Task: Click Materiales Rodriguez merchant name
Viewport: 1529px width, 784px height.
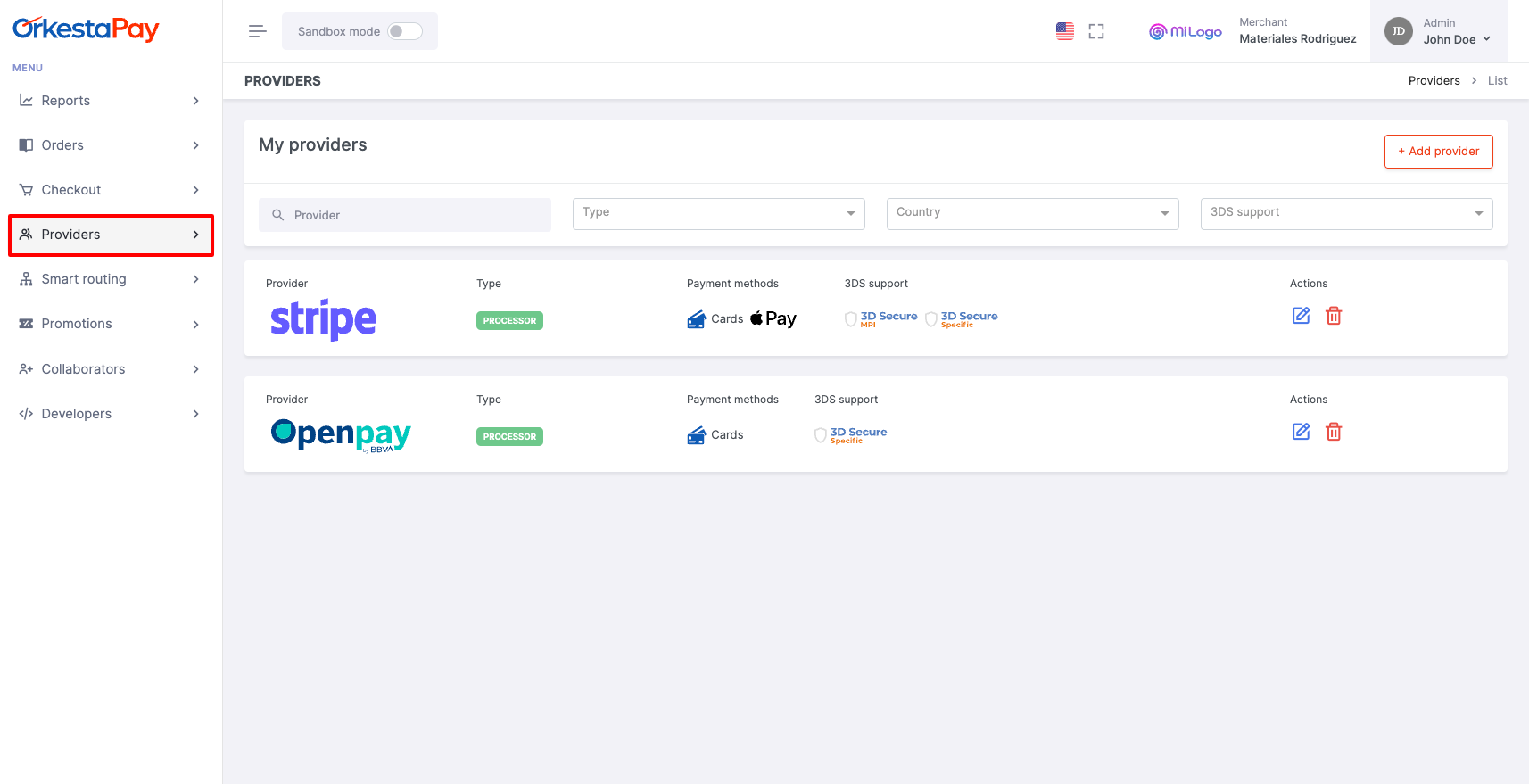Action: (1297, 39)
